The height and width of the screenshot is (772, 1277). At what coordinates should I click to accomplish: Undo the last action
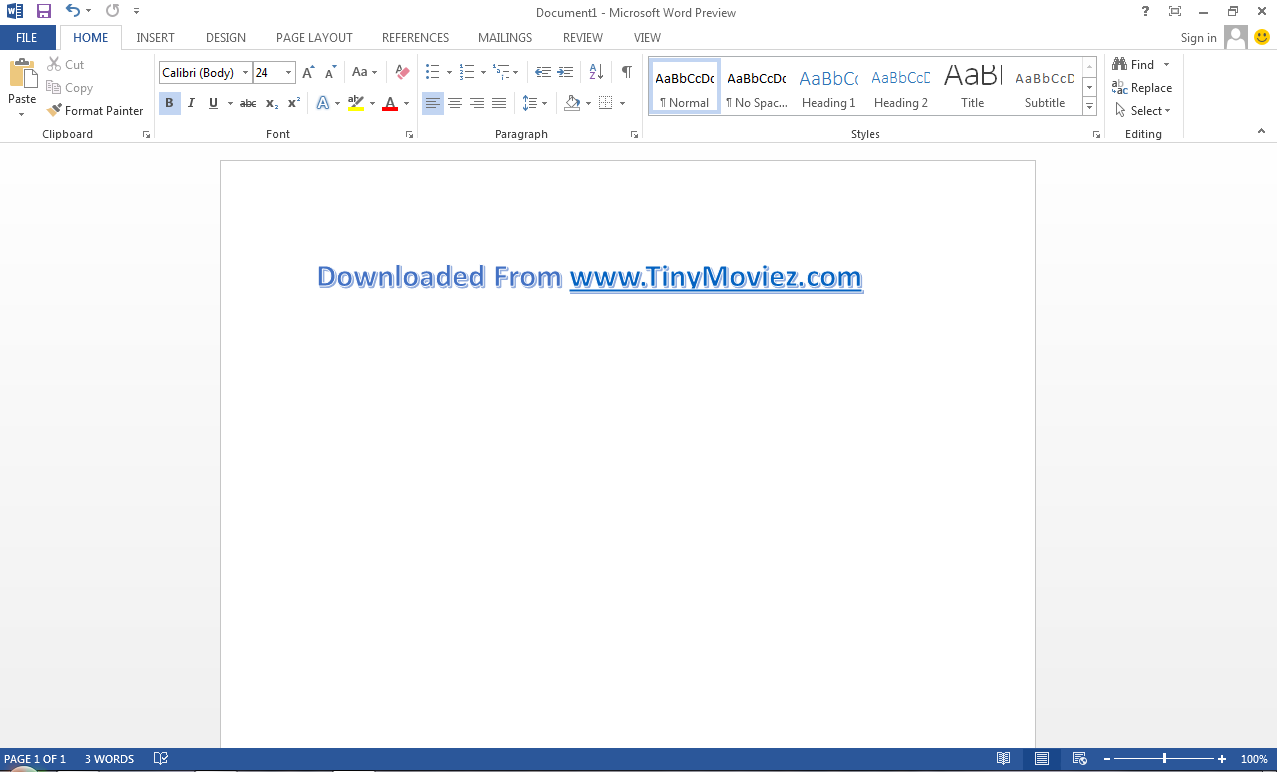point(72,12)
